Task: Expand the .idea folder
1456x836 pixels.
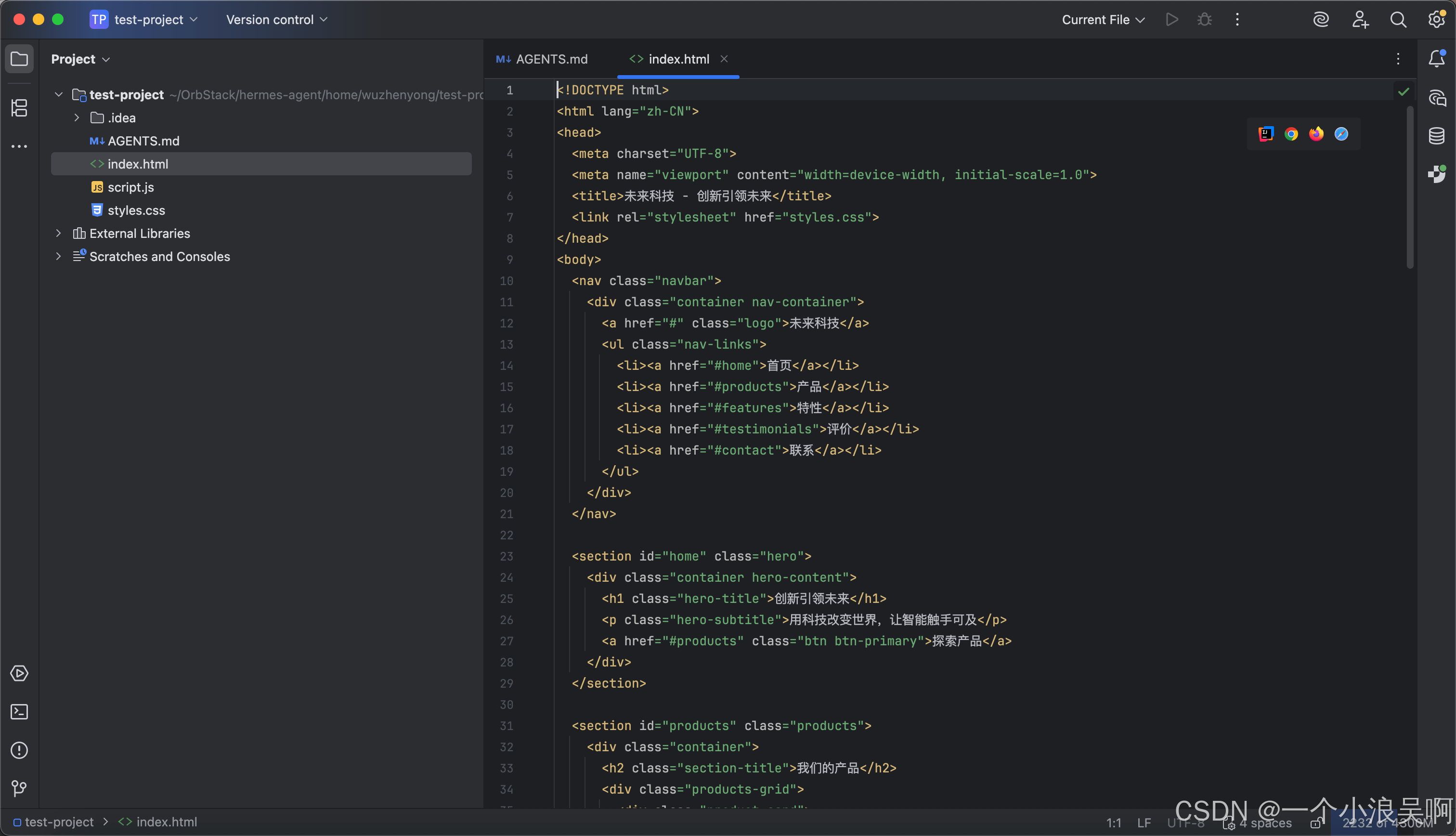Action: (x=77, y=118)
